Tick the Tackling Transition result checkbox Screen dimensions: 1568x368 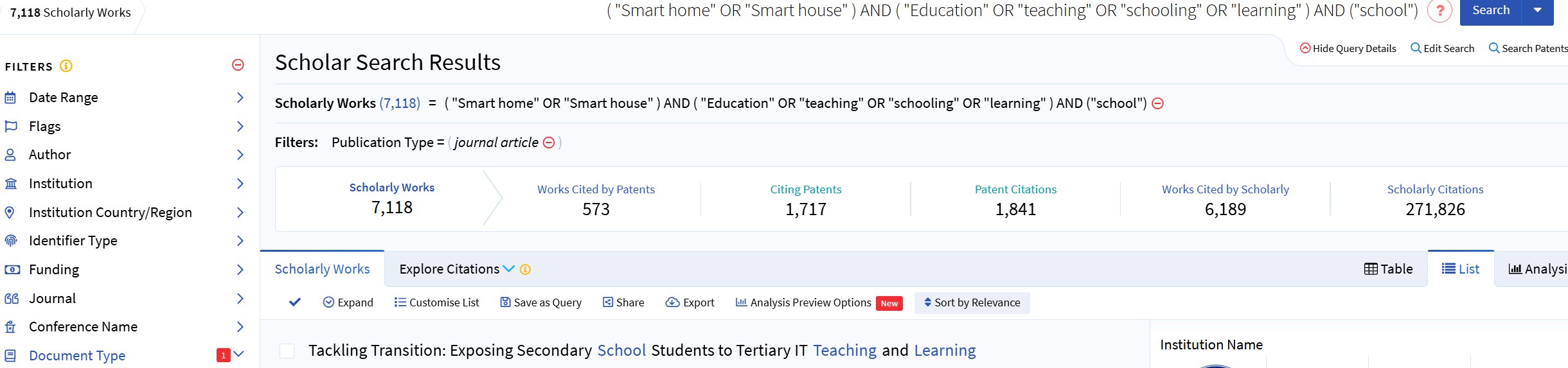click(287, 351)
